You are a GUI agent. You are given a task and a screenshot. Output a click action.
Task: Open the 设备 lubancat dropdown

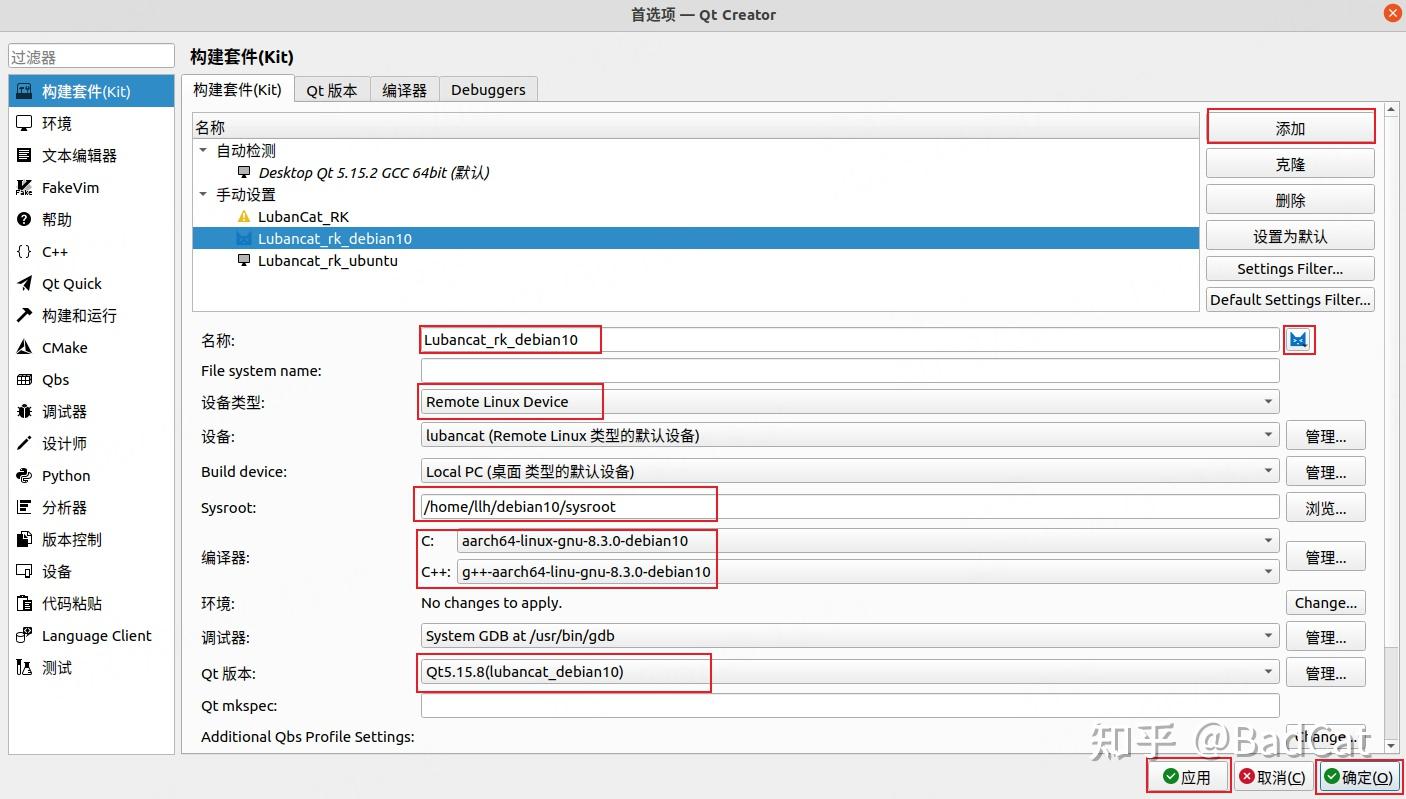(x=850, y=436)
